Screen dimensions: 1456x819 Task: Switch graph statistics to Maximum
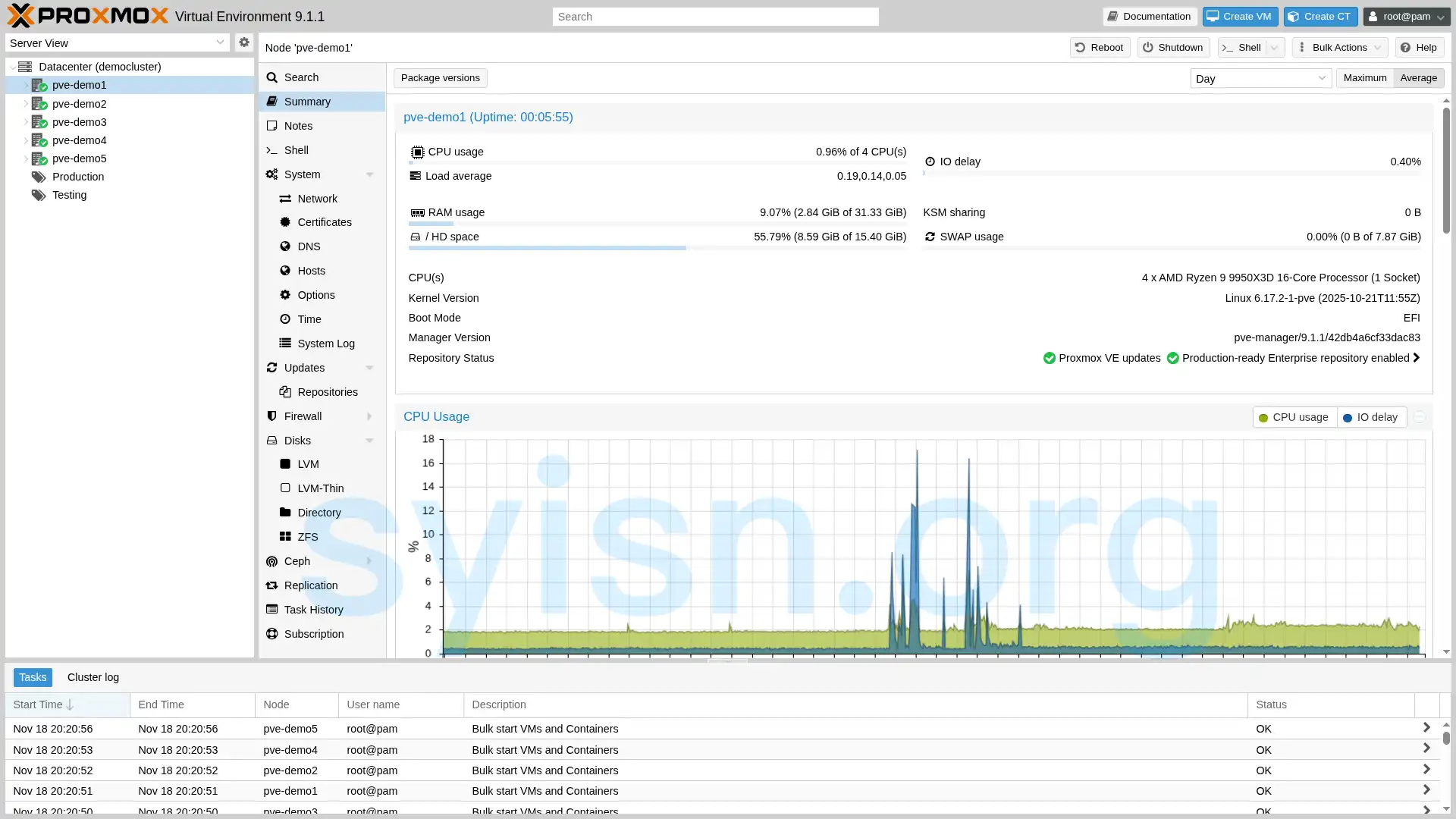pyautogui.click(x=1363, y=77)
